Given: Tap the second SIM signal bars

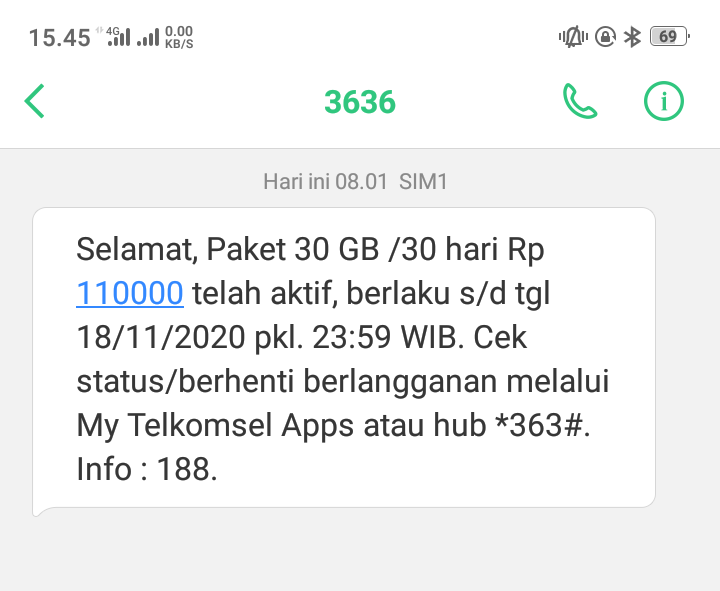Looking at the screenshot, I should (148, 37).
